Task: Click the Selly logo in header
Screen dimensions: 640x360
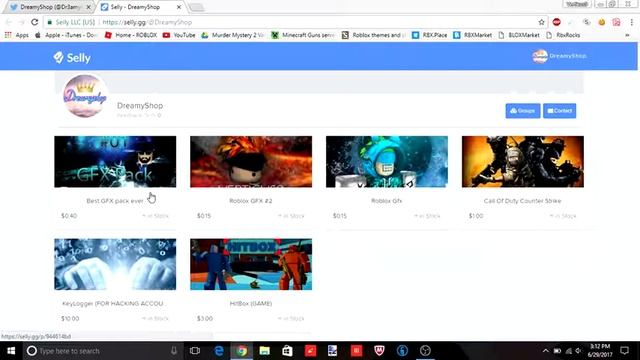Action: click(72, 58)
